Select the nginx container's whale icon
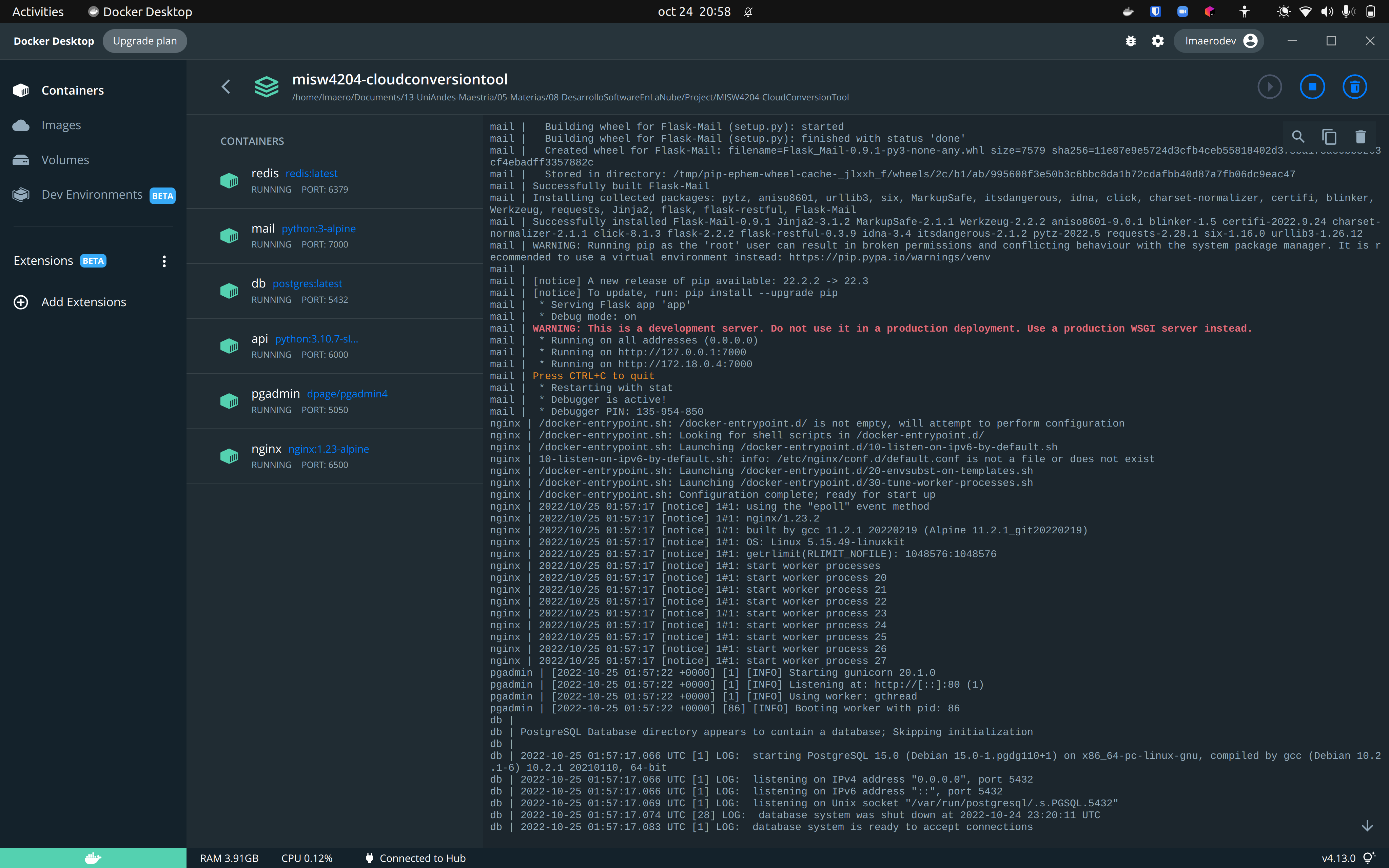 [x=229, y=456]
